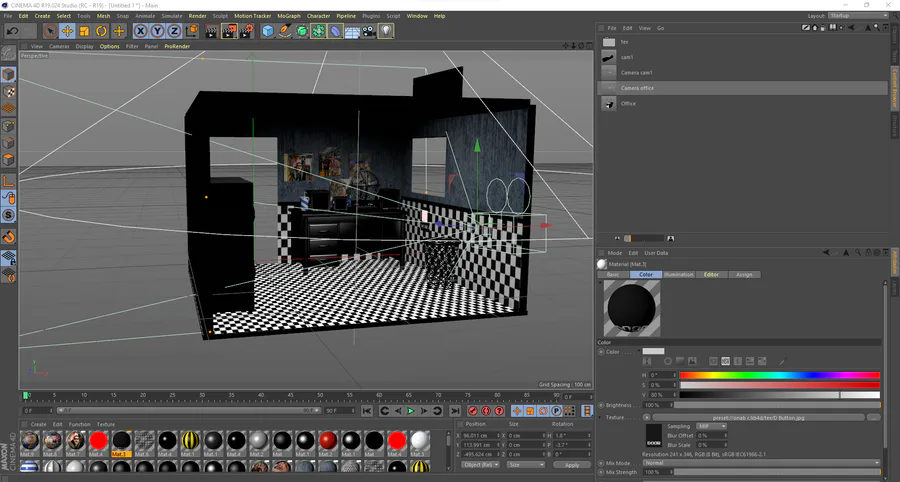
Task: Open the File menu in main menu bar
Action: (8, 16)
